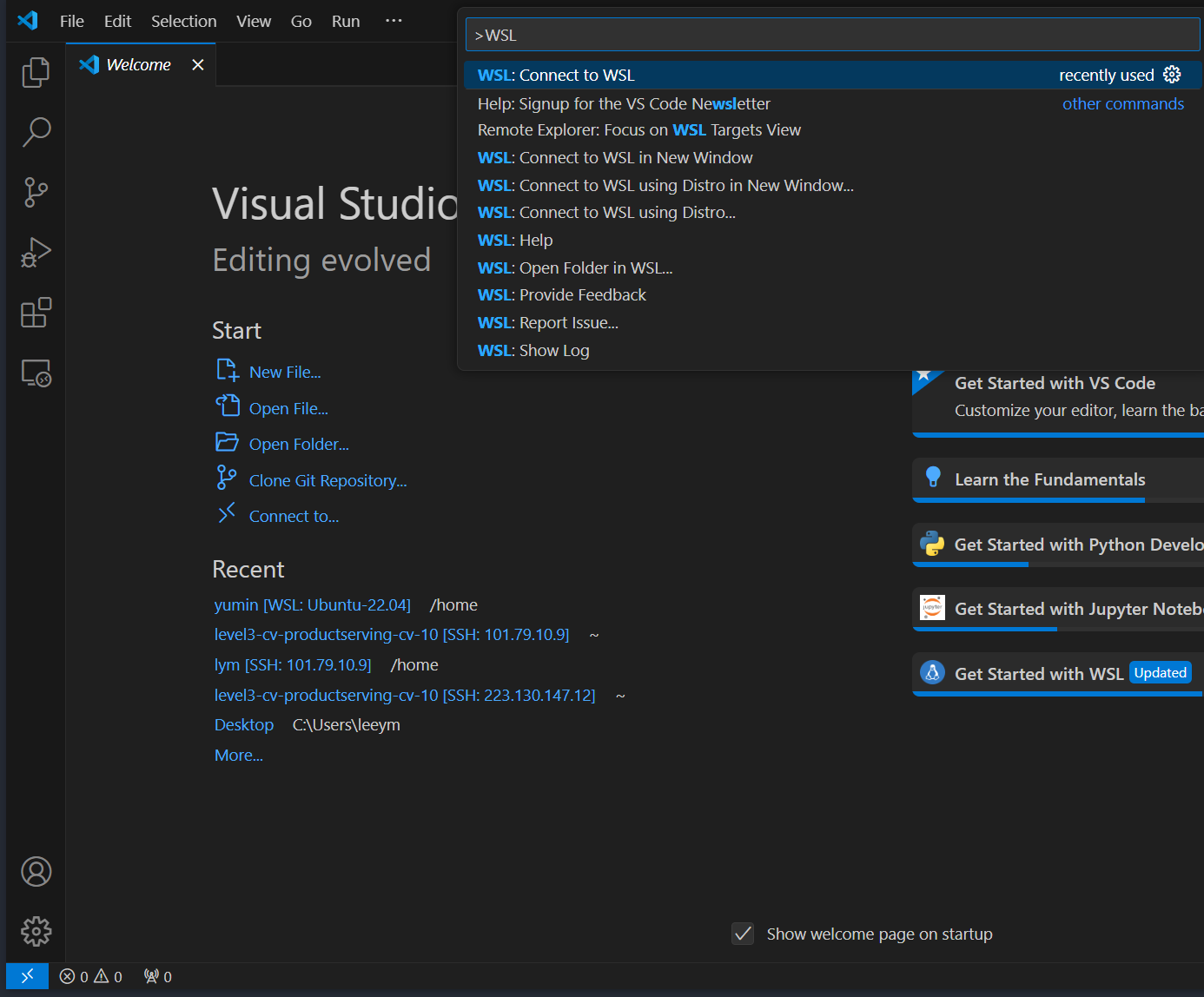The height and width of the screenshot is (997, 1204).
Task: Click the WSL penguin icon in walkthroughs
Action: tap(932, 672)
